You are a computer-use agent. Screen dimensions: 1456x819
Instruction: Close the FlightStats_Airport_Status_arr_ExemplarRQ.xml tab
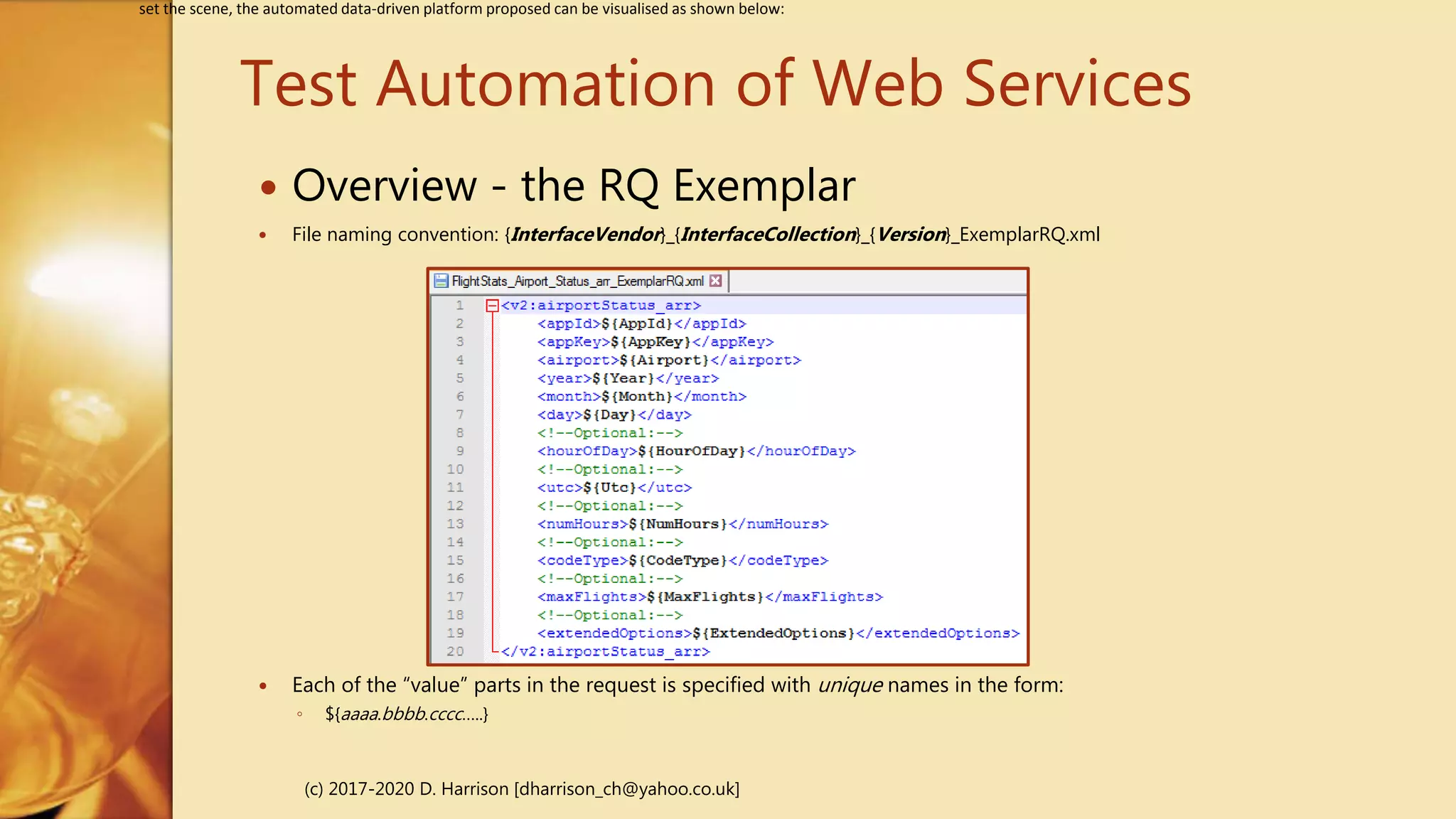pos(716,281)
